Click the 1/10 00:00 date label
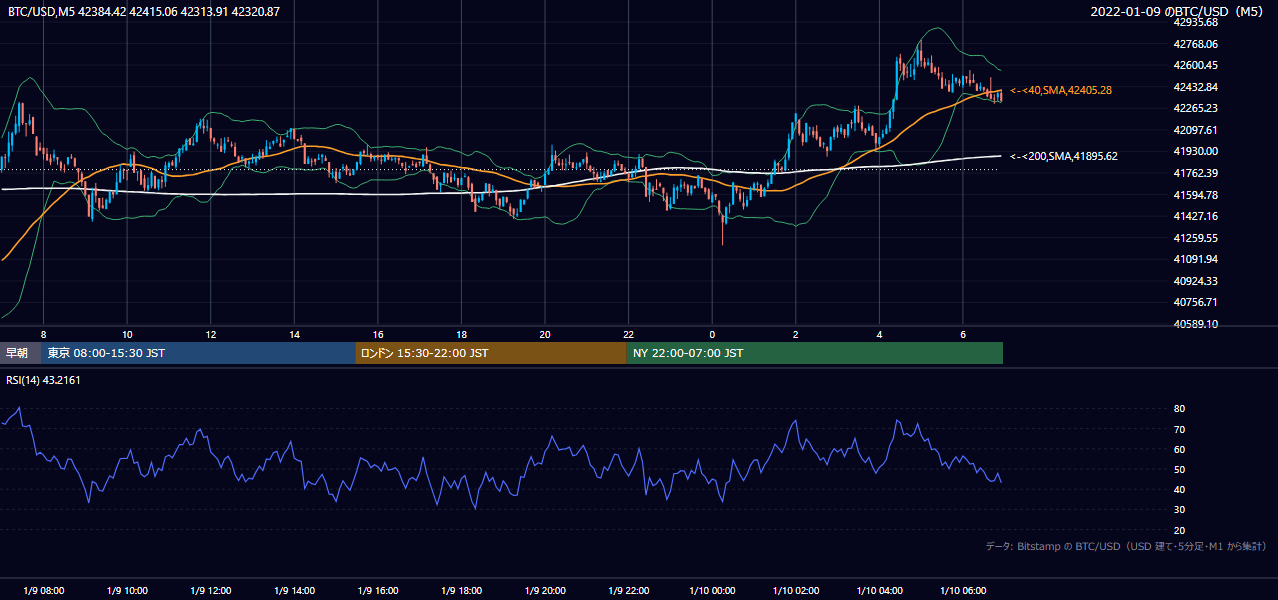 712,591
